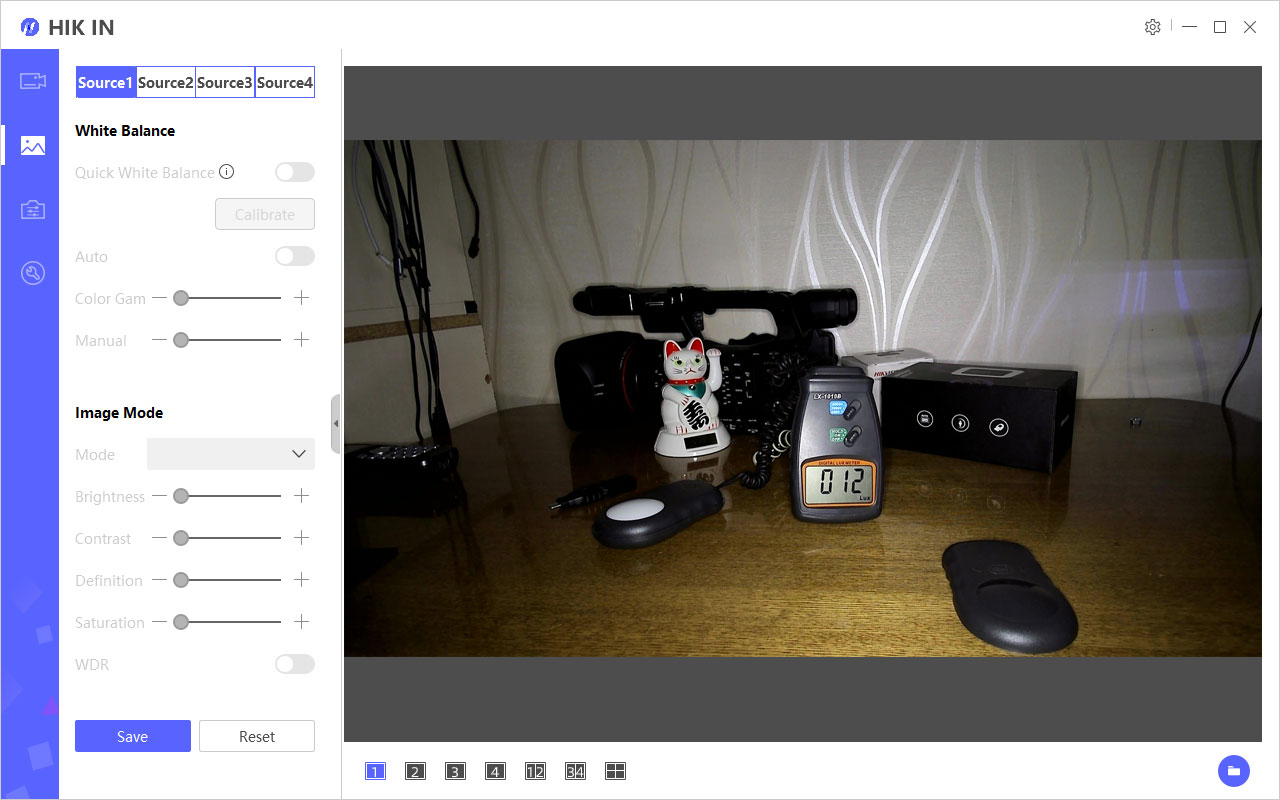Open the camera device sidebar icon
Image resolution: width=1280 pixels, height=800 pixels.
point(33,81)
